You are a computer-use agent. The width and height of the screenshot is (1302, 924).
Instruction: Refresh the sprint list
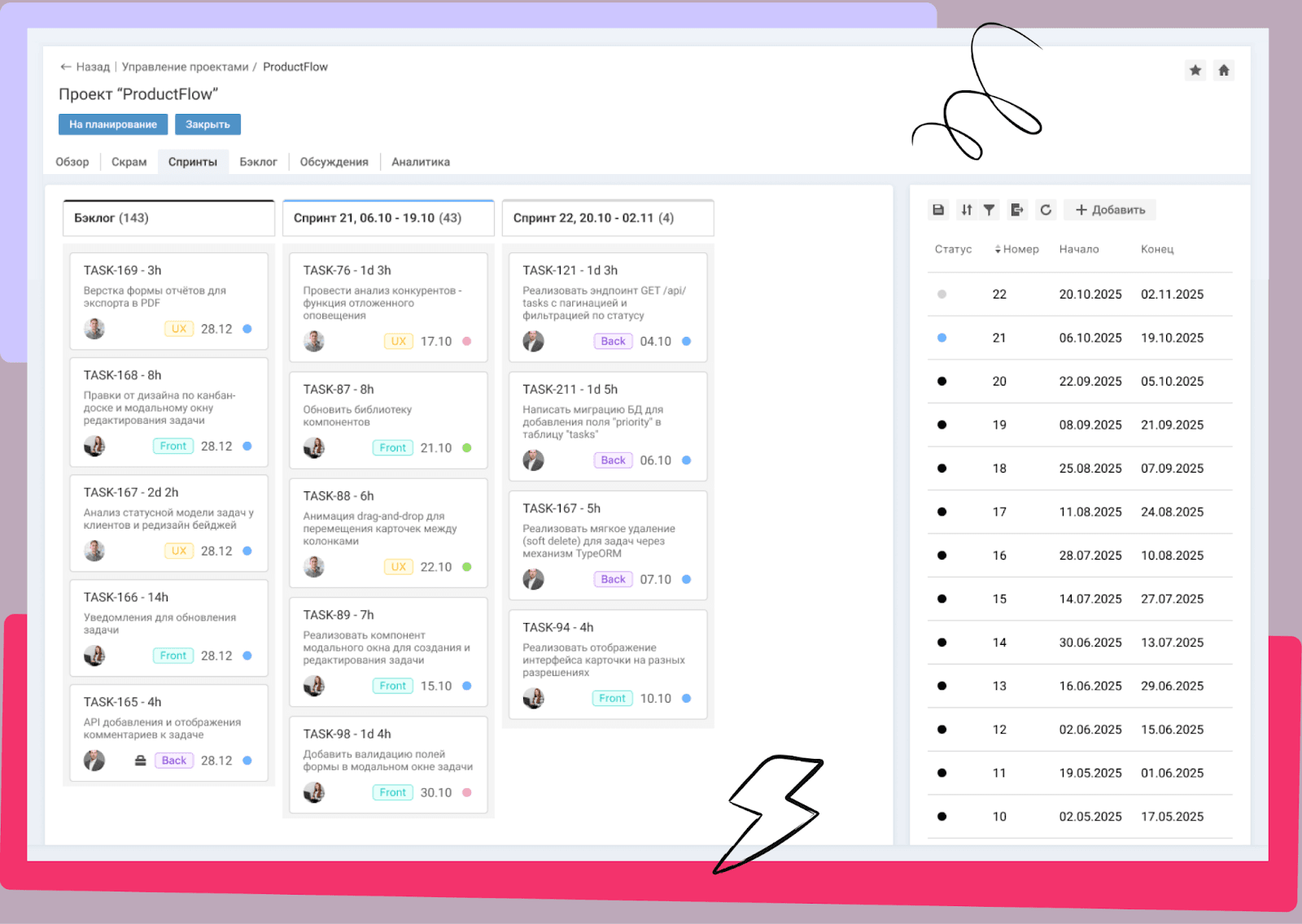[1046, 210]
